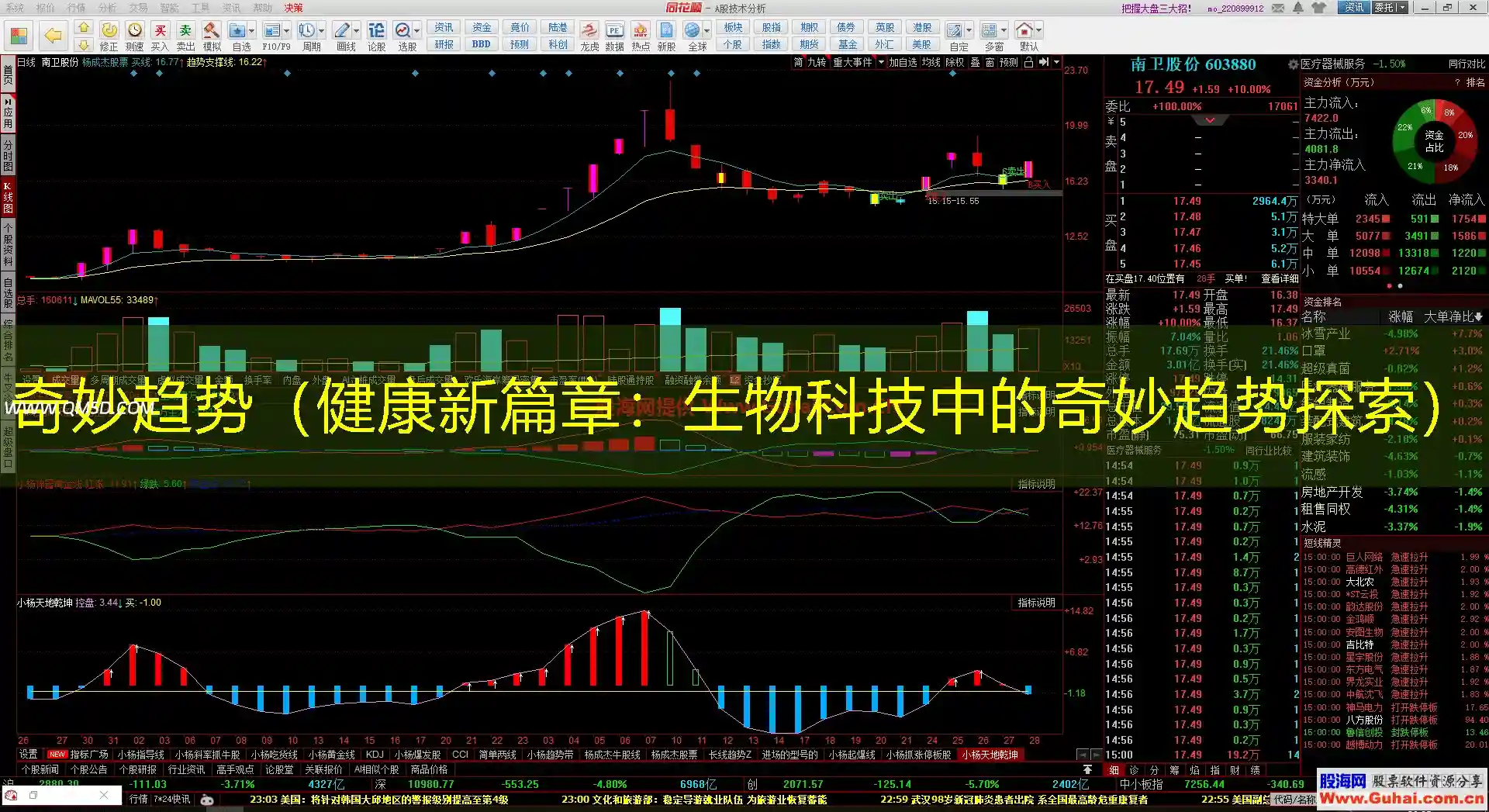
Task: Open the mail envelope icon in title bar
Action: coord(1279,8)
